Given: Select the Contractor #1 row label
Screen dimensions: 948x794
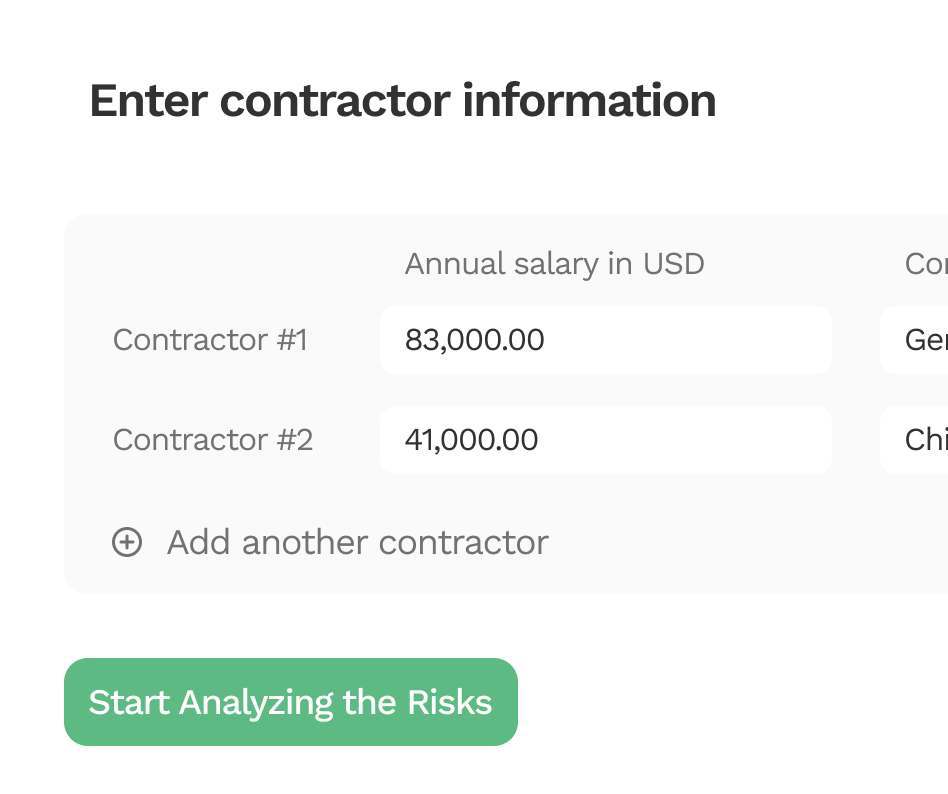Looking at the screenshot, I should pyautogui.click(x=210, y=340).
